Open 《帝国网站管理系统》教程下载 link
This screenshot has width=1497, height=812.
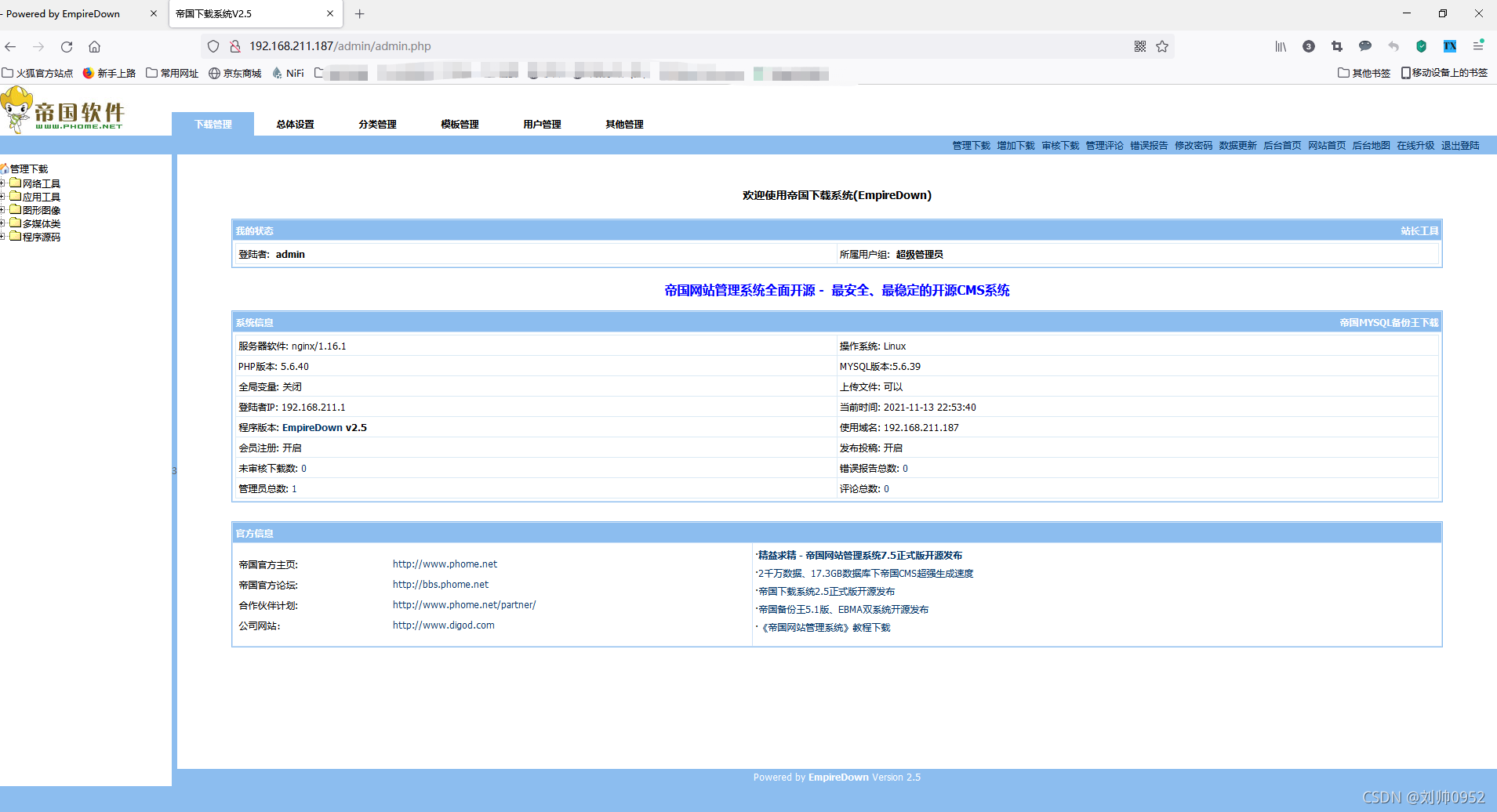point(826,628)
